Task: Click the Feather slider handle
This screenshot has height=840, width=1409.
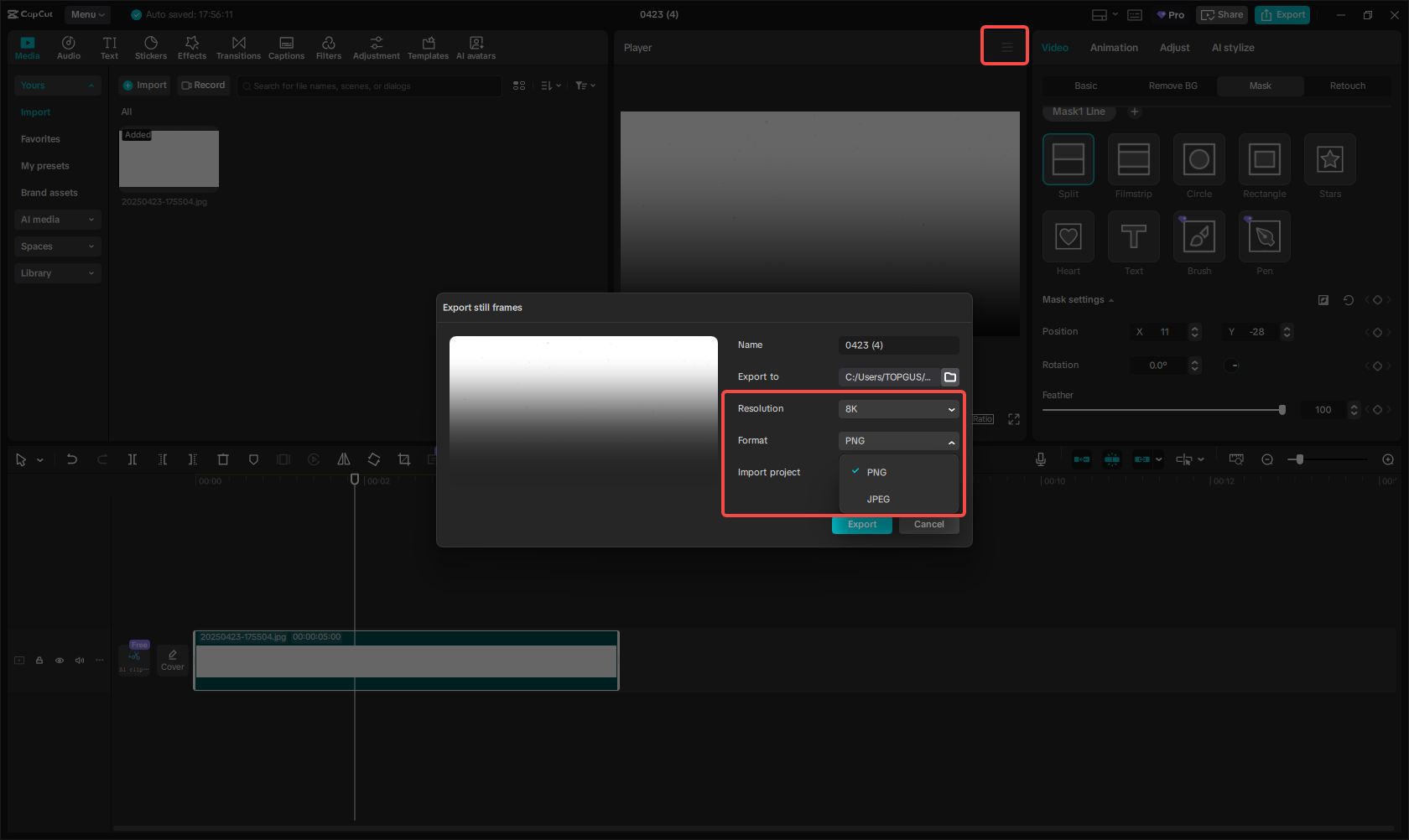Action: coord(1282,410)
